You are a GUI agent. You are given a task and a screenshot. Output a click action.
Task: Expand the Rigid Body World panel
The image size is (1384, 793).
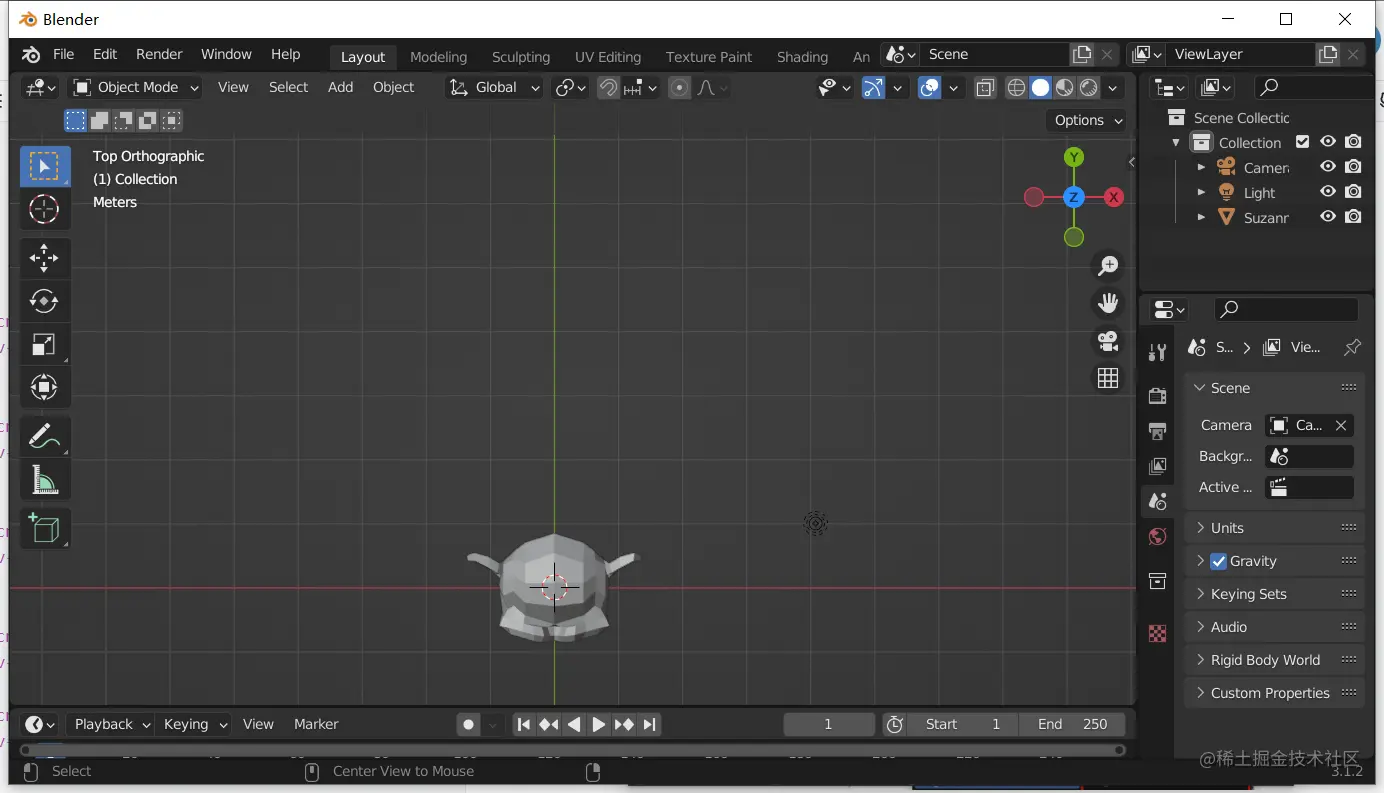tap(1274, 660)
